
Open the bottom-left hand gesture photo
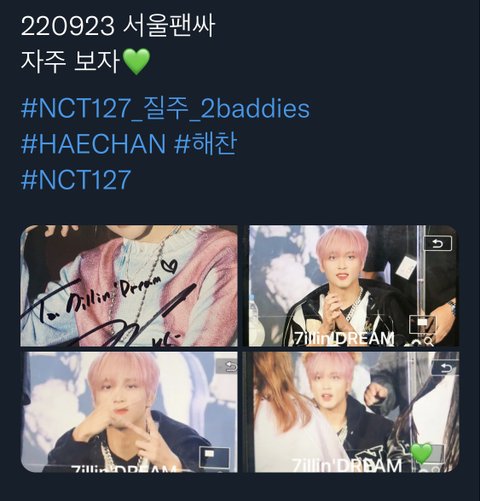click(x=129, y=412)
